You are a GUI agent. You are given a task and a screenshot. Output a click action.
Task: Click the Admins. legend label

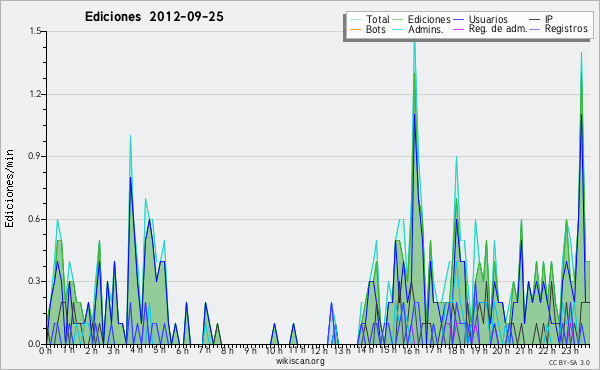tap(426, 29)
